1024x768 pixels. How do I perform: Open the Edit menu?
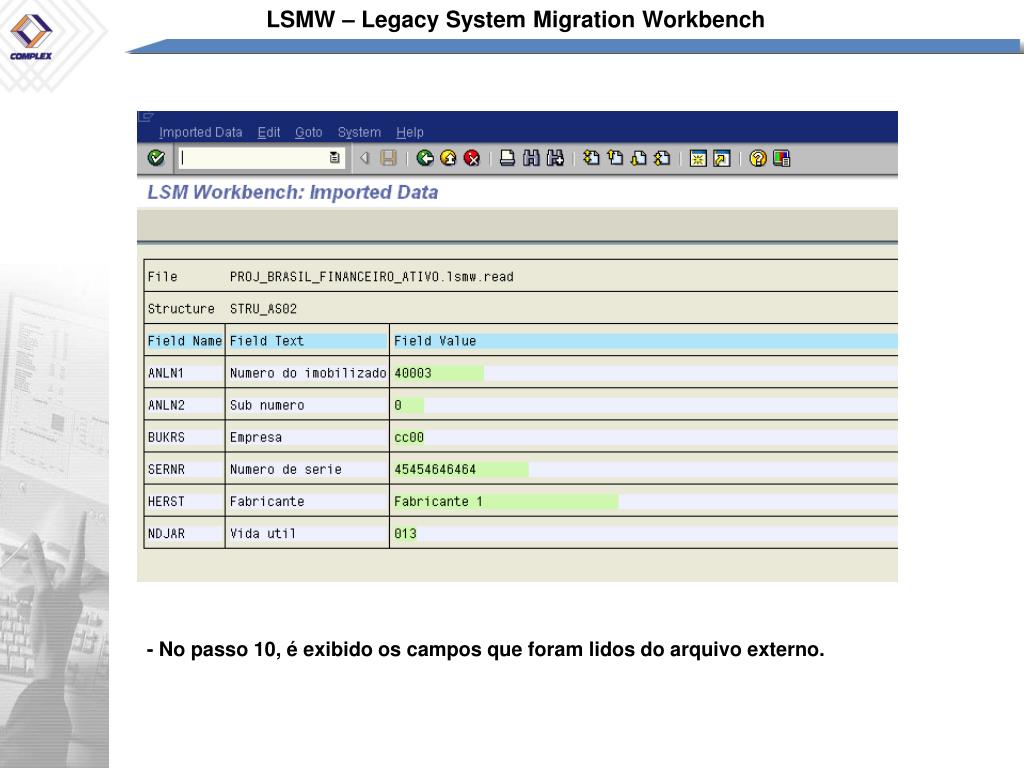pos(268,133)
